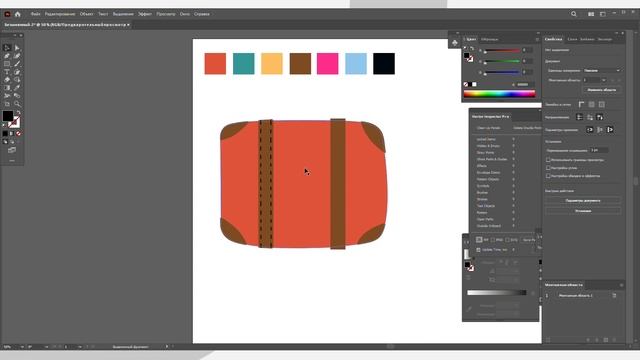Click the red channel slider in Color panel
Viewport: 640px width, 360px height.
(502, 51)
